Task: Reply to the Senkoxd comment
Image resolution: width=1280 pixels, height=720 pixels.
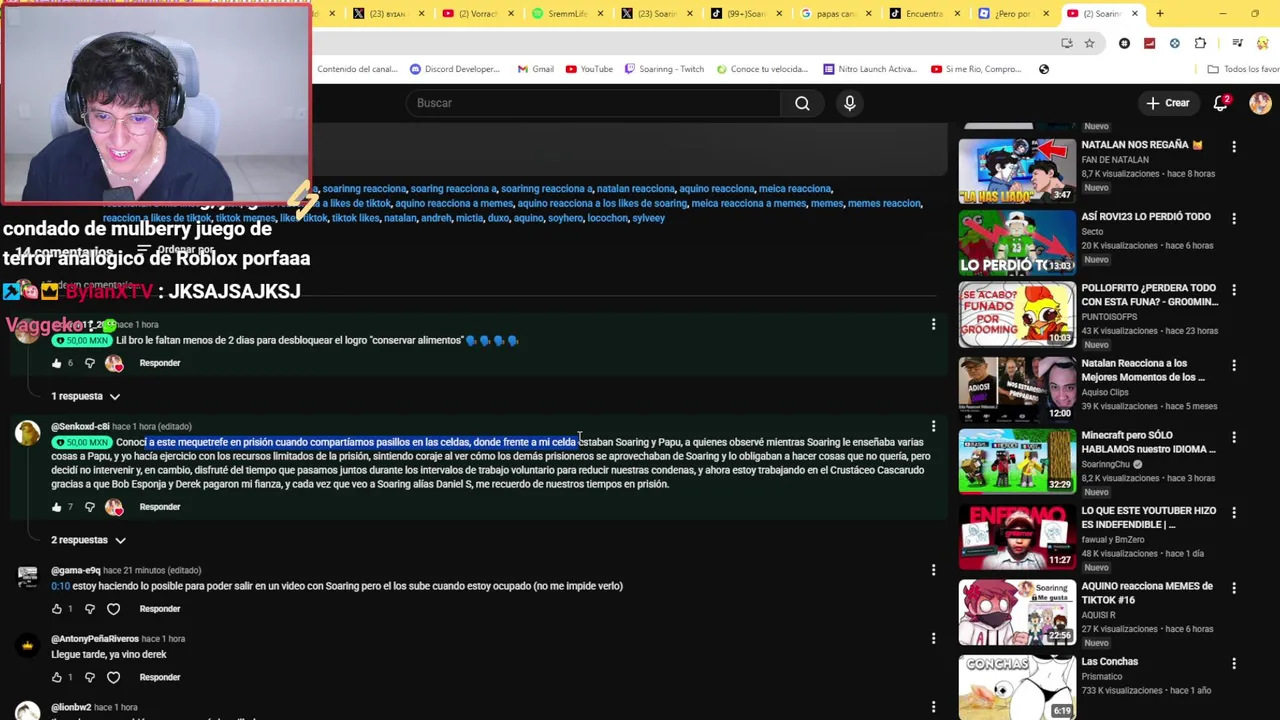Action: [x=160, y=507]
